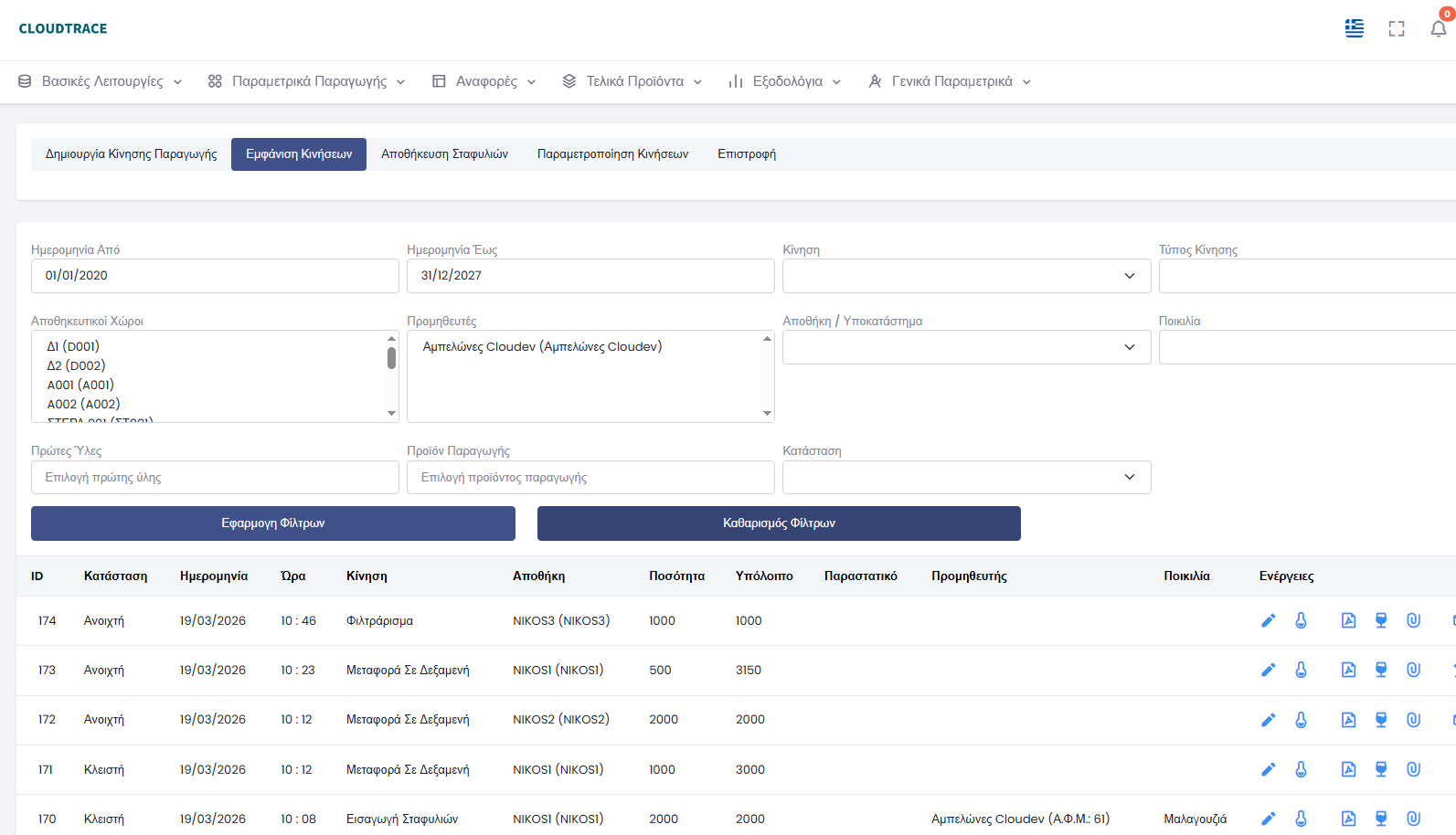The image size is (1456, 835).
Task: Toggle fullscreen mode icon
Action: (1396, 28)
